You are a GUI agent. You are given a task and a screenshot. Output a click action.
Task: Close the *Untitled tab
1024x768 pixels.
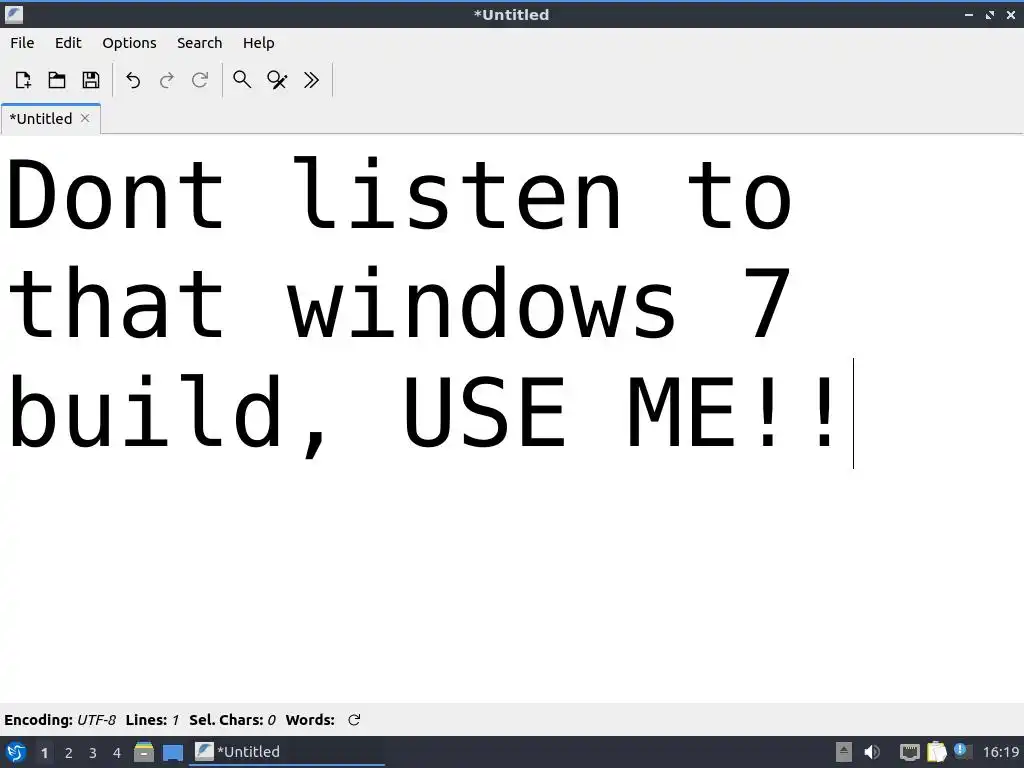tap(85, 118)
